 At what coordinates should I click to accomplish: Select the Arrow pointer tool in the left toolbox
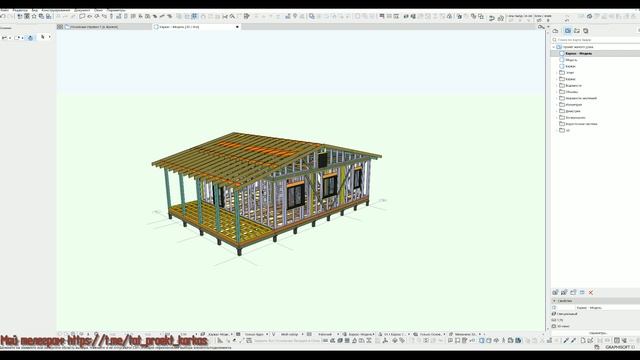tap(43, 37)
